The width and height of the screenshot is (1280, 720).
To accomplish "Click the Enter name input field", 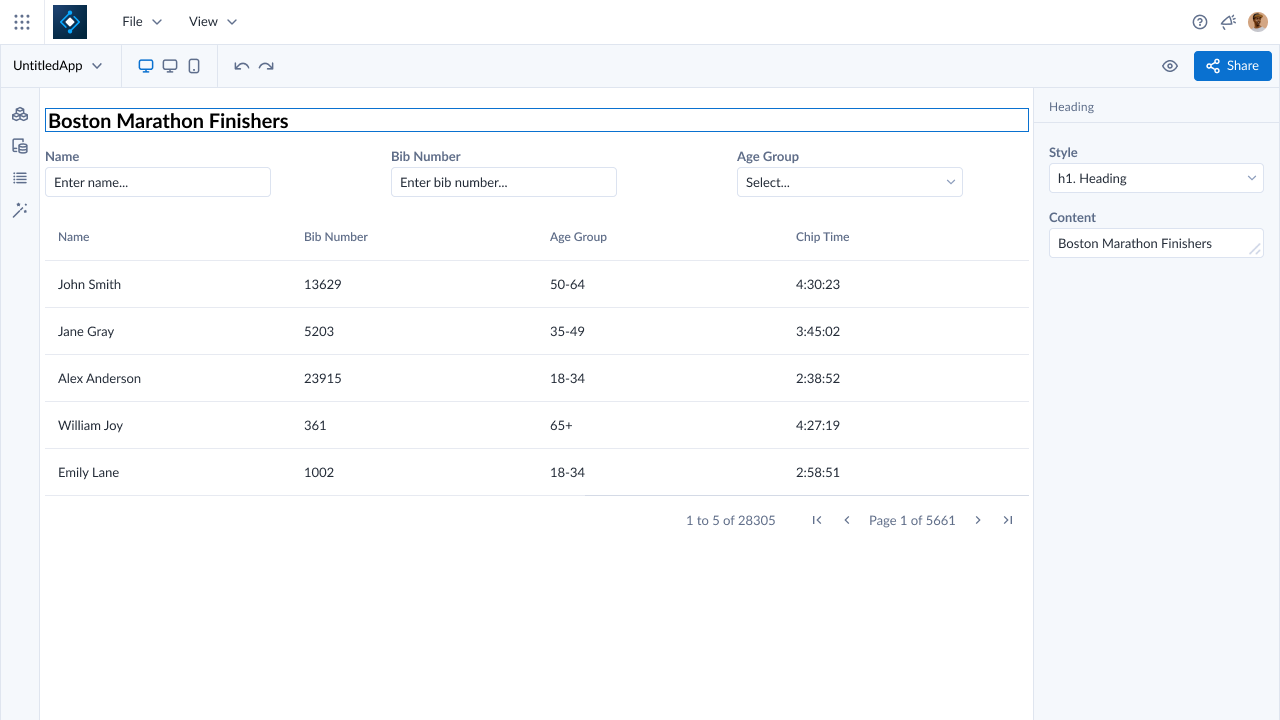I will (158, 182).
